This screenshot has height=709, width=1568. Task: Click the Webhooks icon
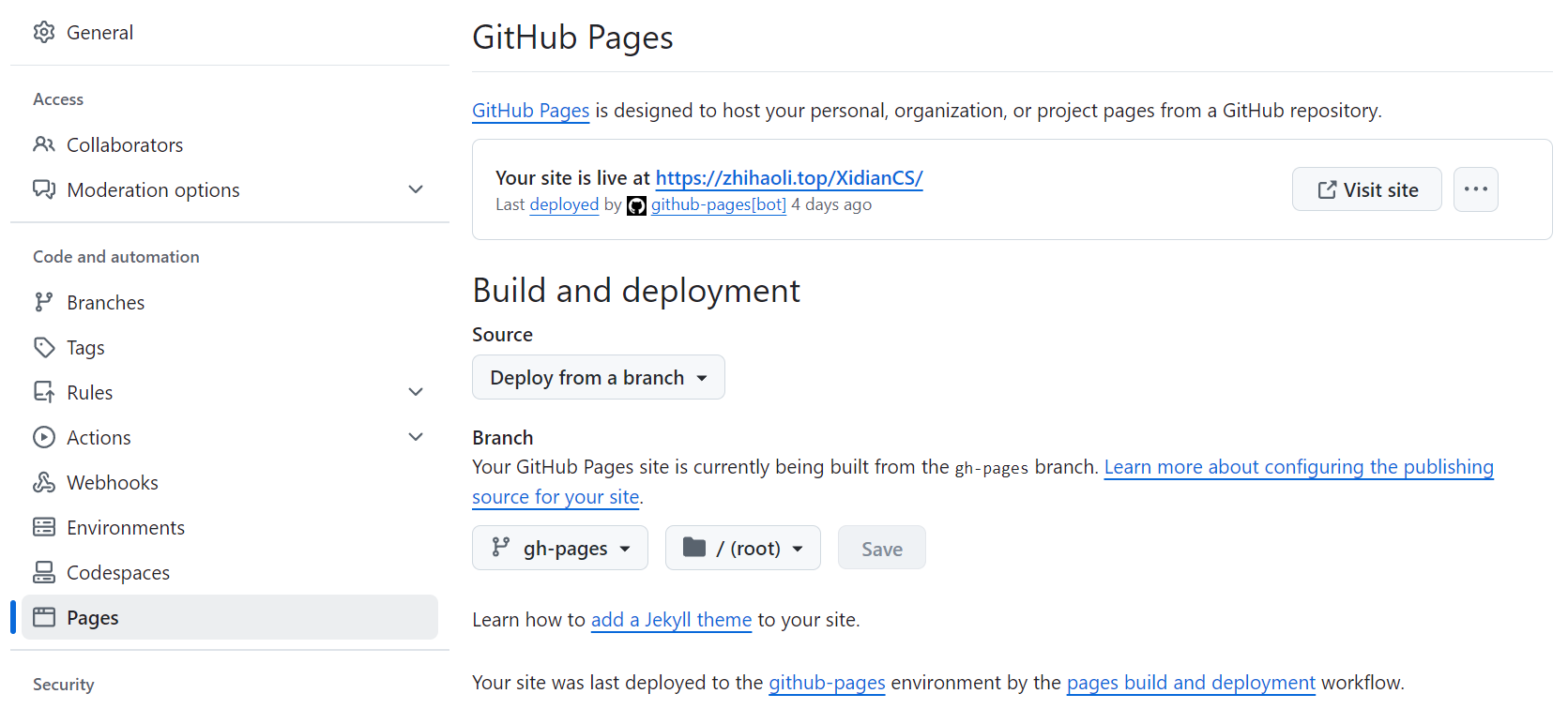tap(44, 482)
